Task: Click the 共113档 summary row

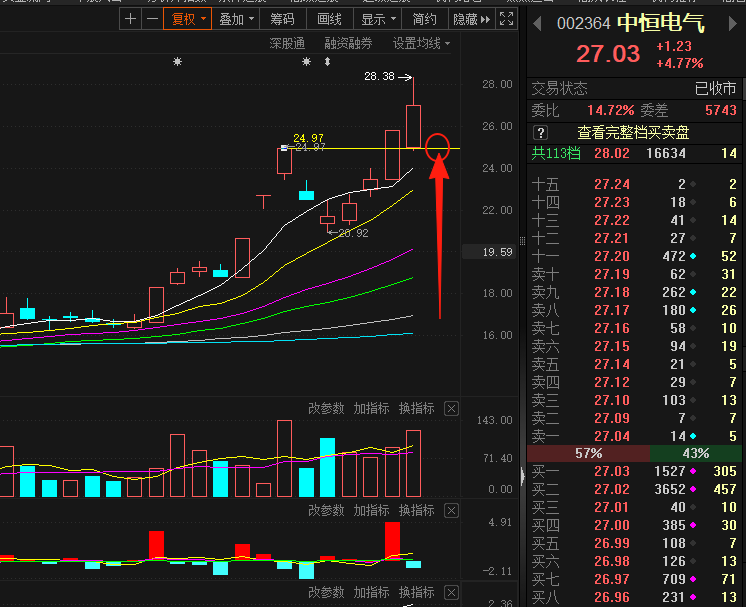Action: click(x=634, y=154)
